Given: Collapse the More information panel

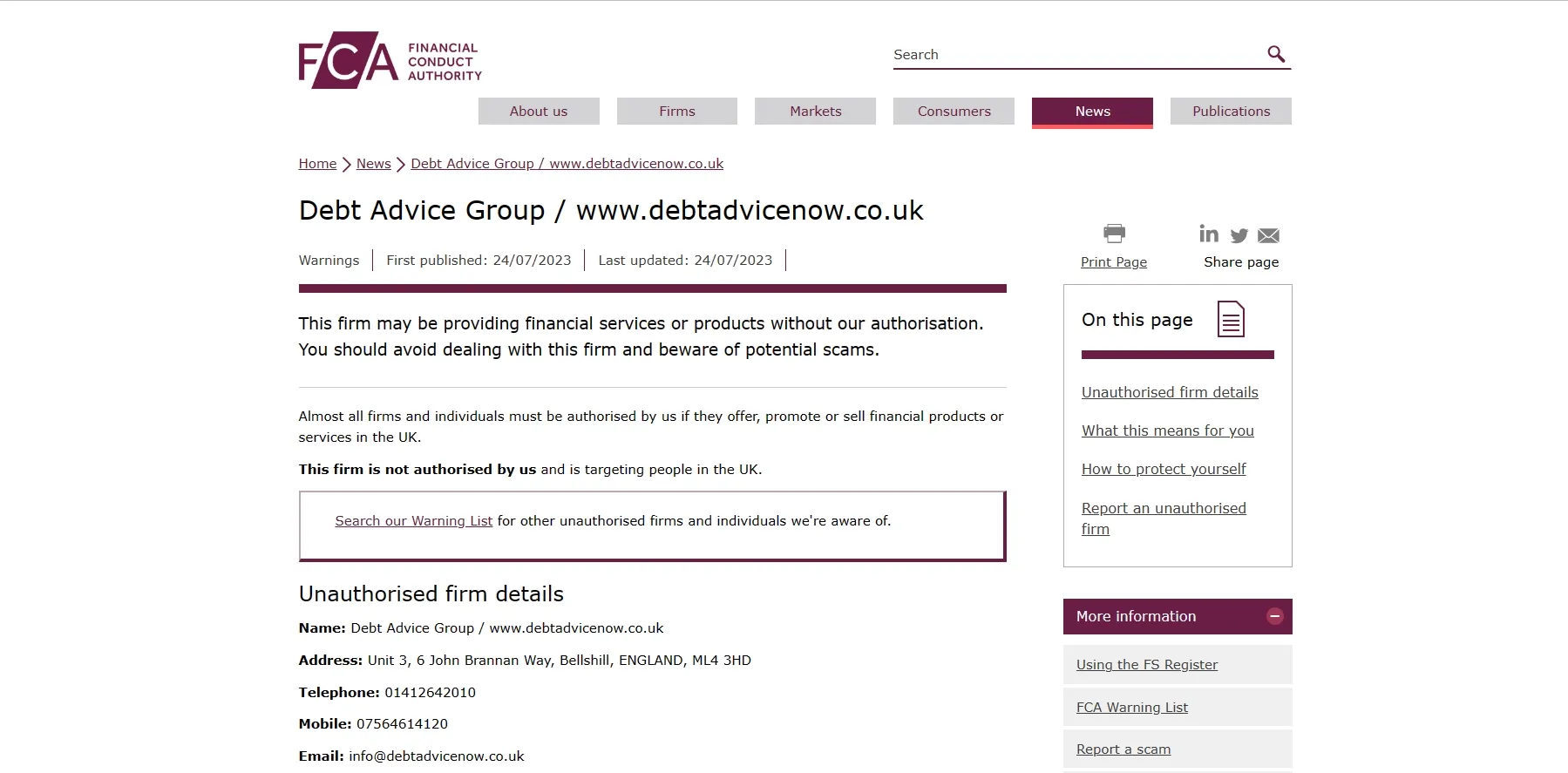Looking at the screenshot, I should (x=1275, y=616).
